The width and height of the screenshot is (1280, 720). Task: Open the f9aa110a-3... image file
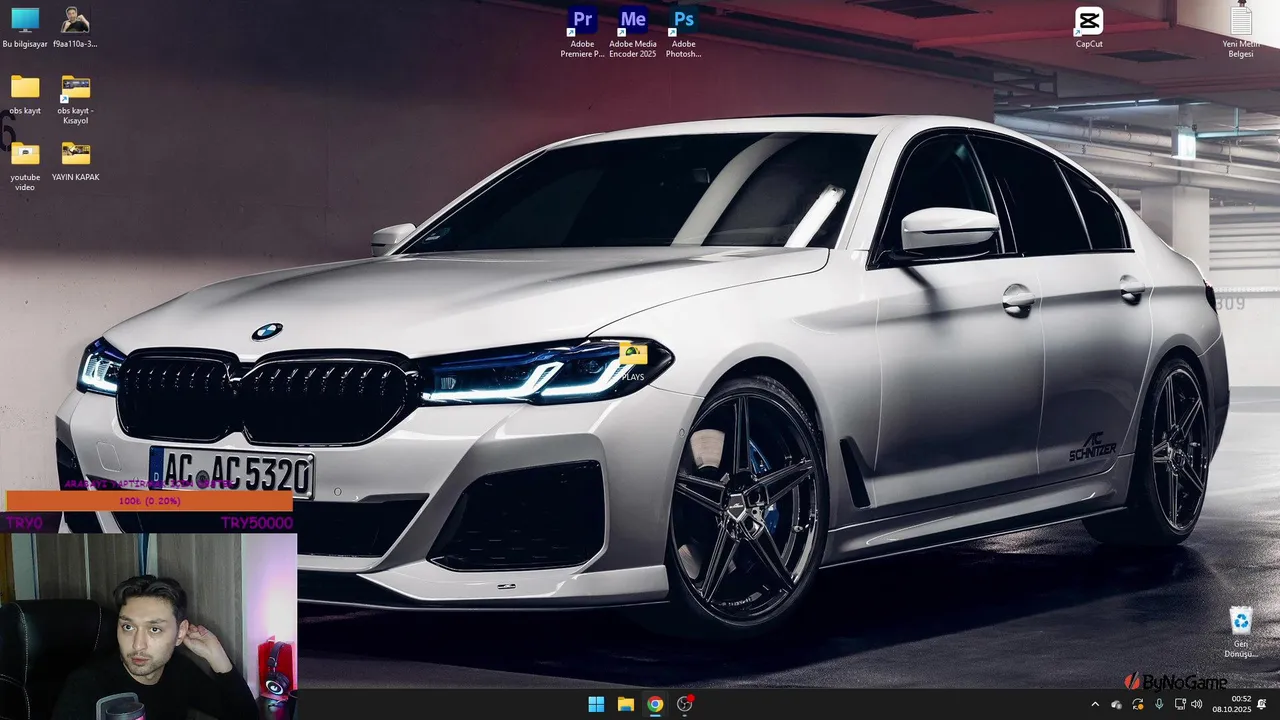pos(75,27)
